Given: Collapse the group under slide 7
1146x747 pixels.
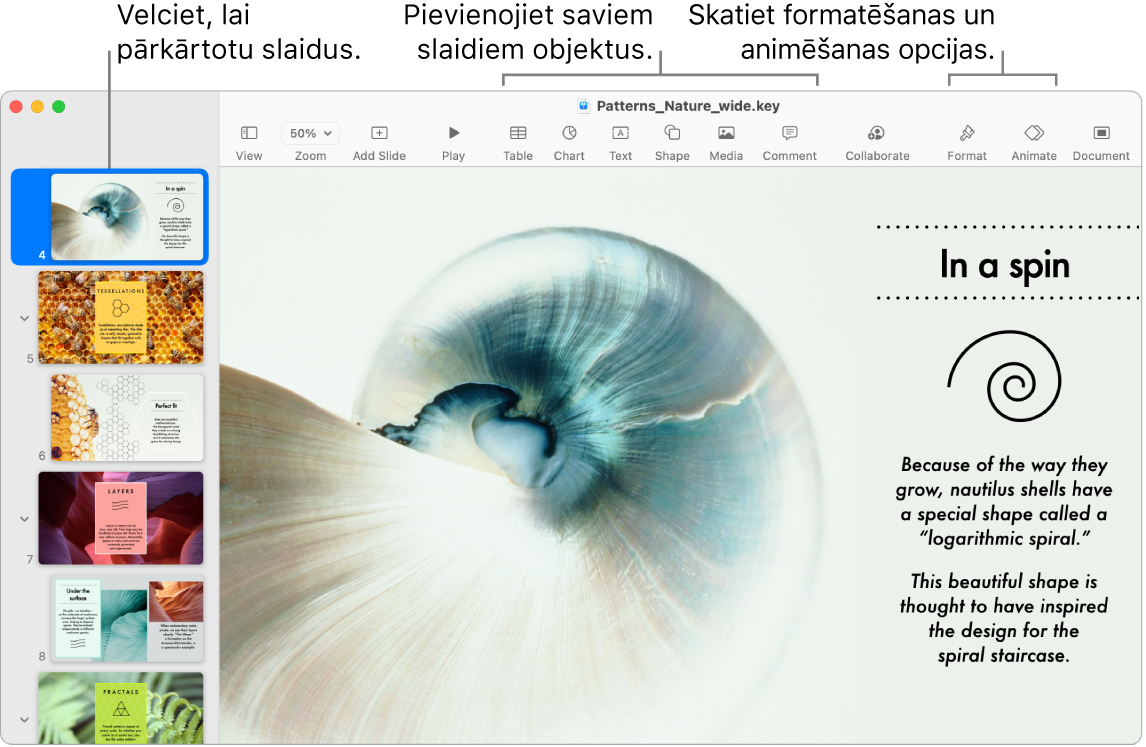Looking at the screenshot, I should (24, 519).
